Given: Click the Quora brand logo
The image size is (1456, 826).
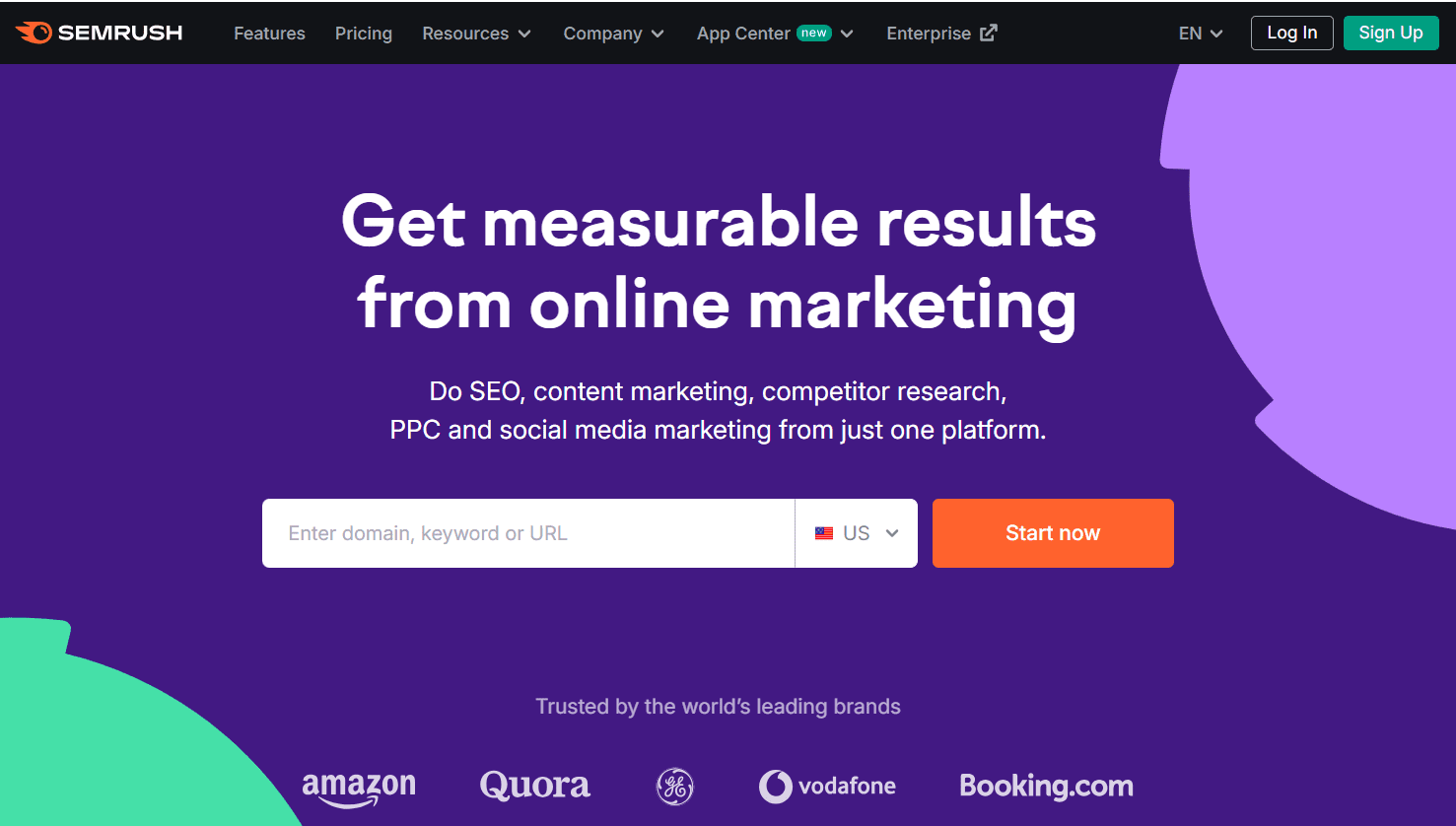Looking at the screenshot, I should coord(534,786).
